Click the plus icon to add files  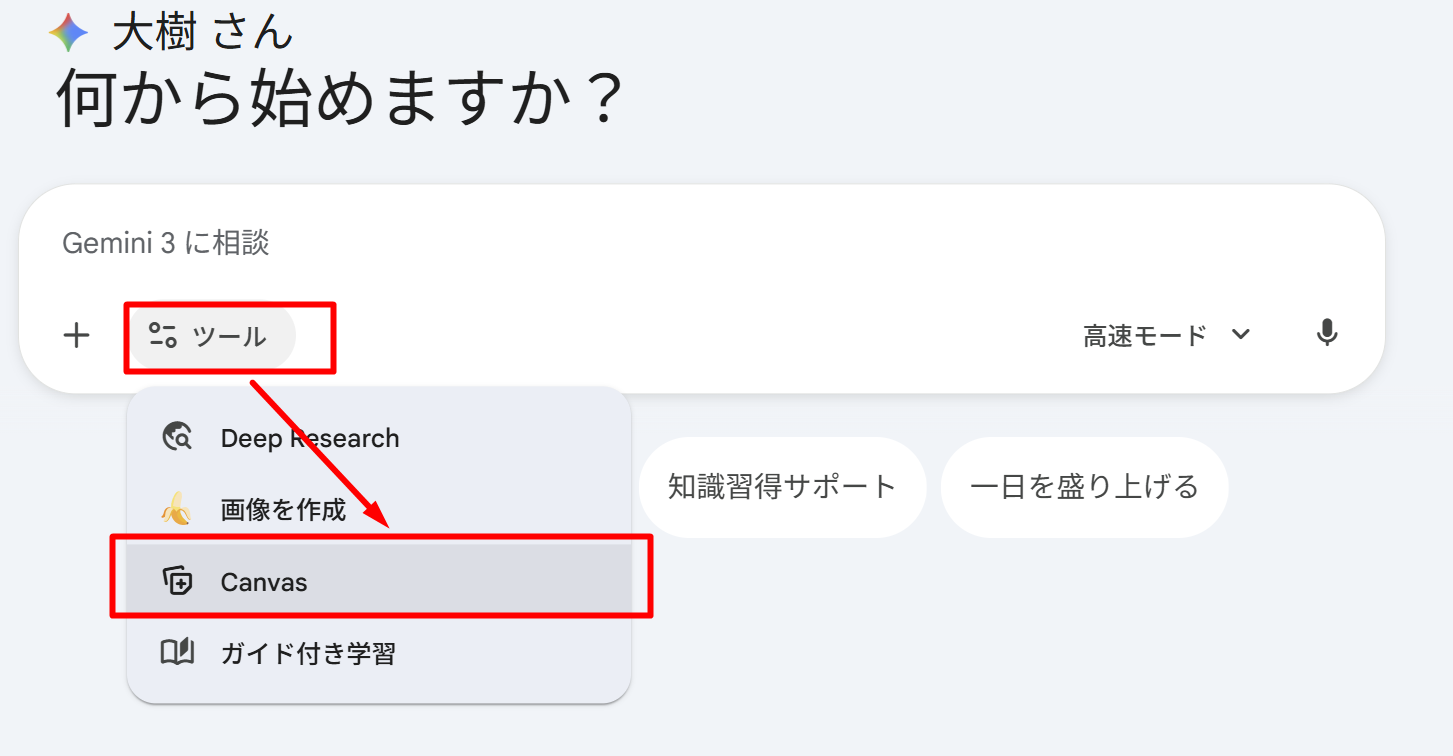pyautogui.click(x=76, y=336)
